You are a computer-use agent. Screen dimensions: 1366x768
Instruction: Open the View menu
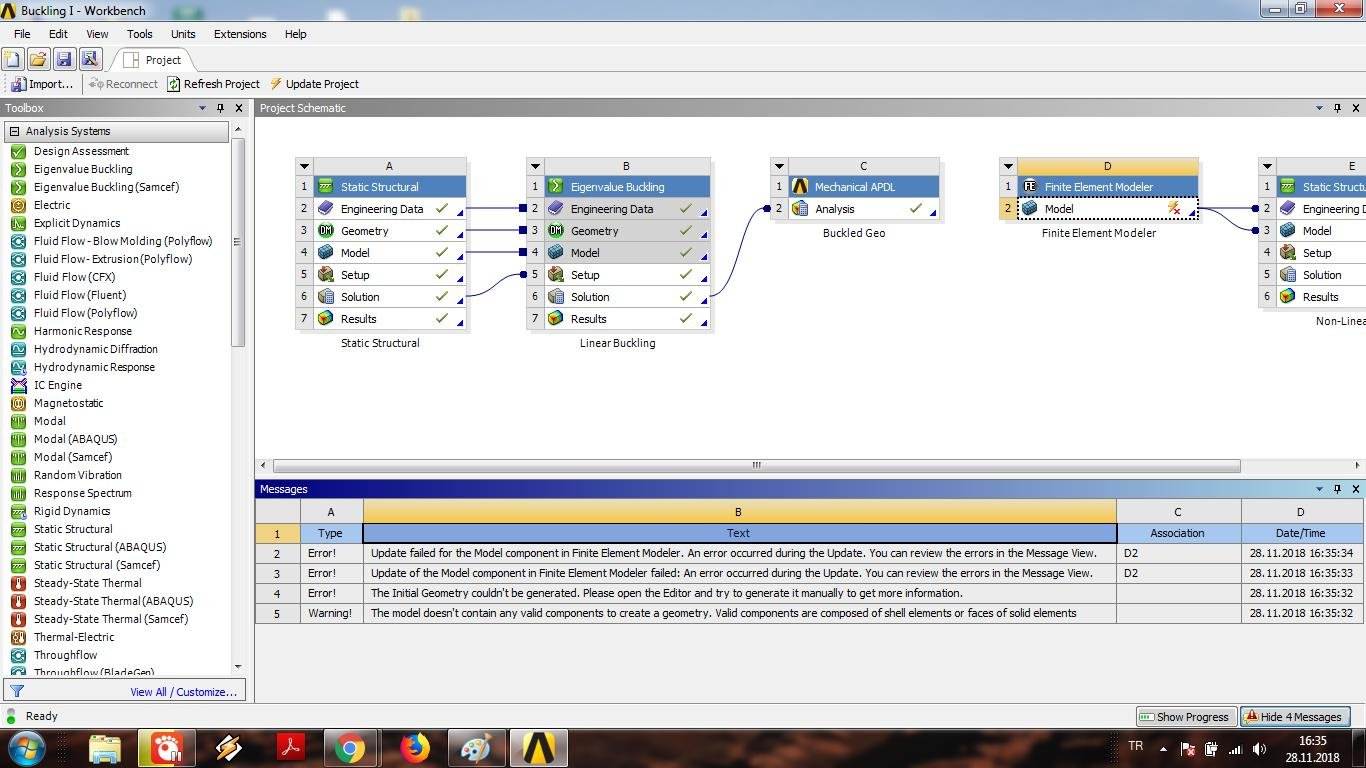coord(97,34)
